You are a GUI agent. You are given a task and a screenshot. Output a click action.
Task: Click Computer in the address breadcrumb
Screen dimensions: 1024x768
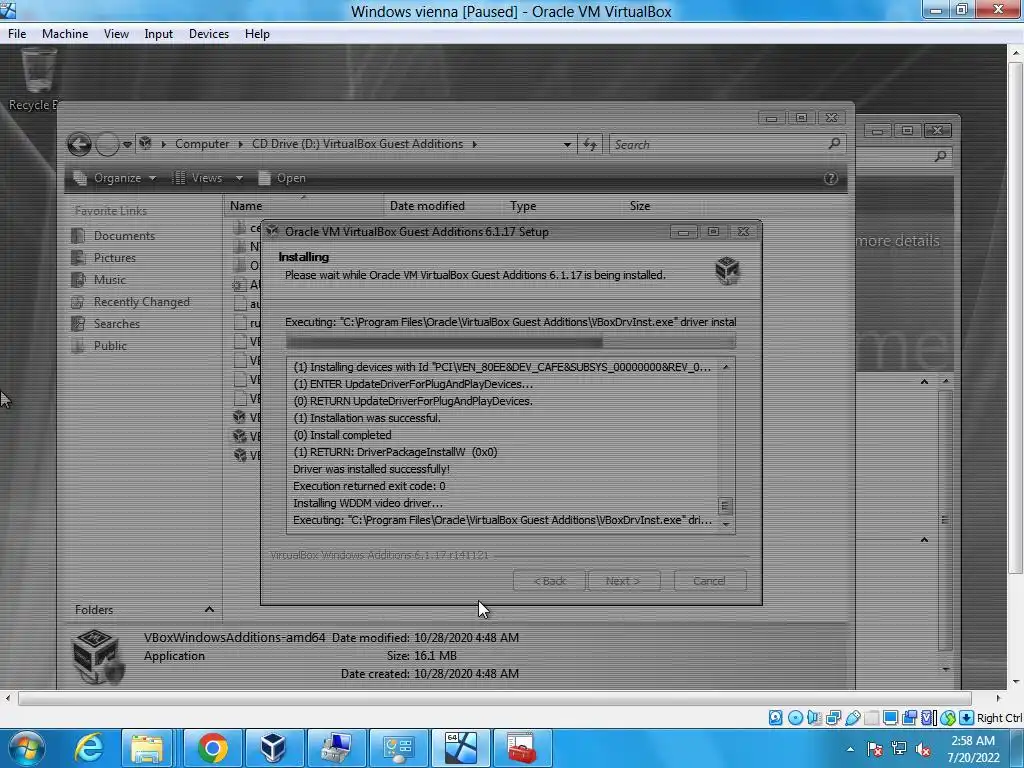click(202, 144)
